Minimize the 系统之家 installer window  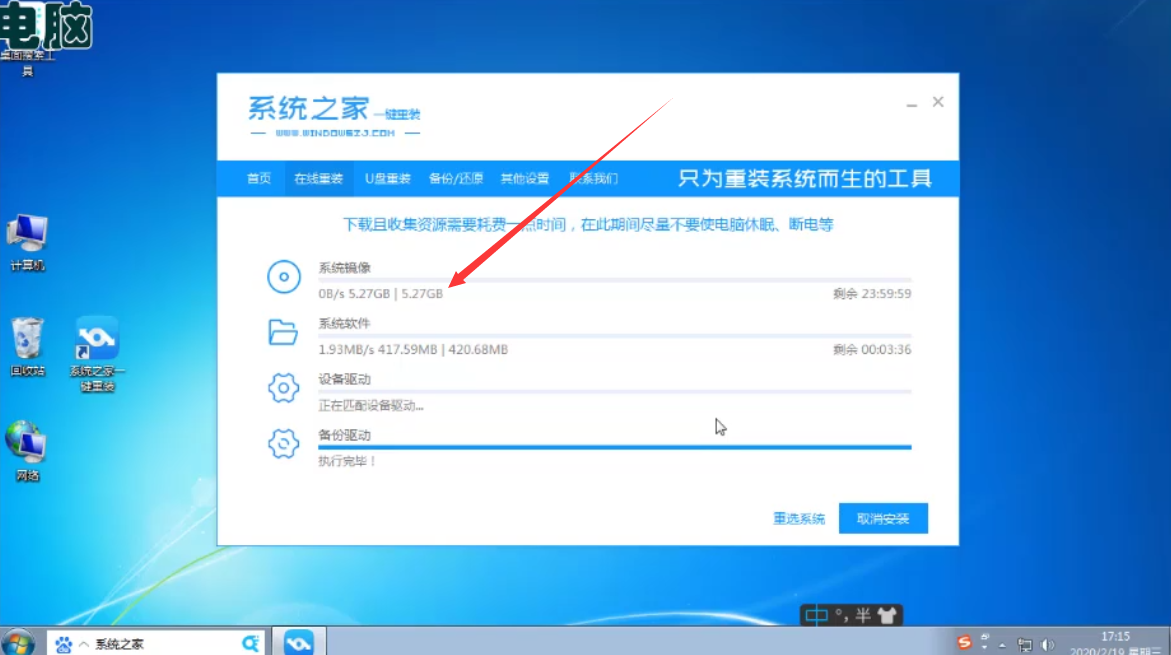pyautogui.click(x=912, y=104)
